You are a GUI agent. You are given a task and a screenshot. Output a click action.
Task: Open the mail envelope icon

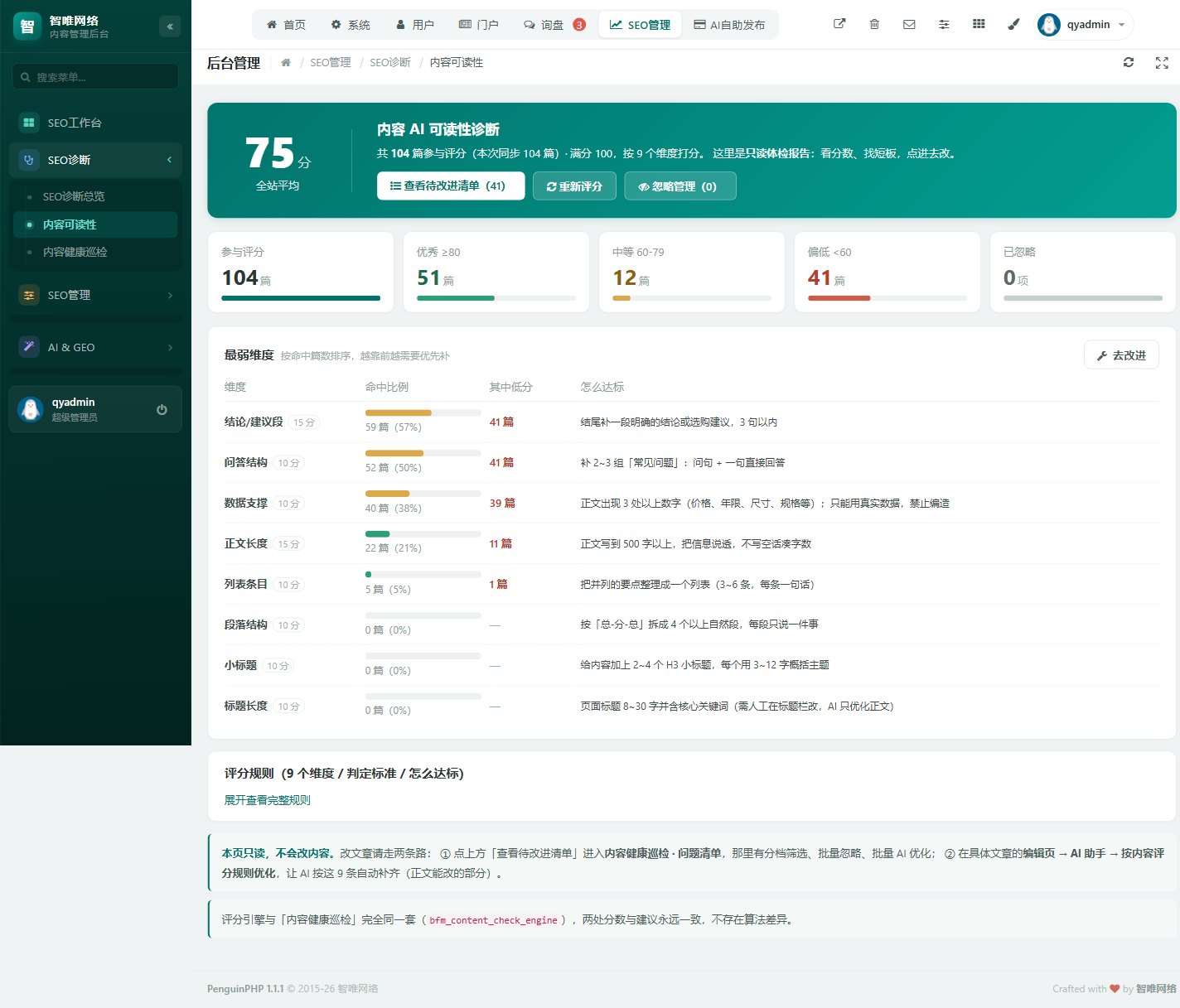tap(909, 24)
